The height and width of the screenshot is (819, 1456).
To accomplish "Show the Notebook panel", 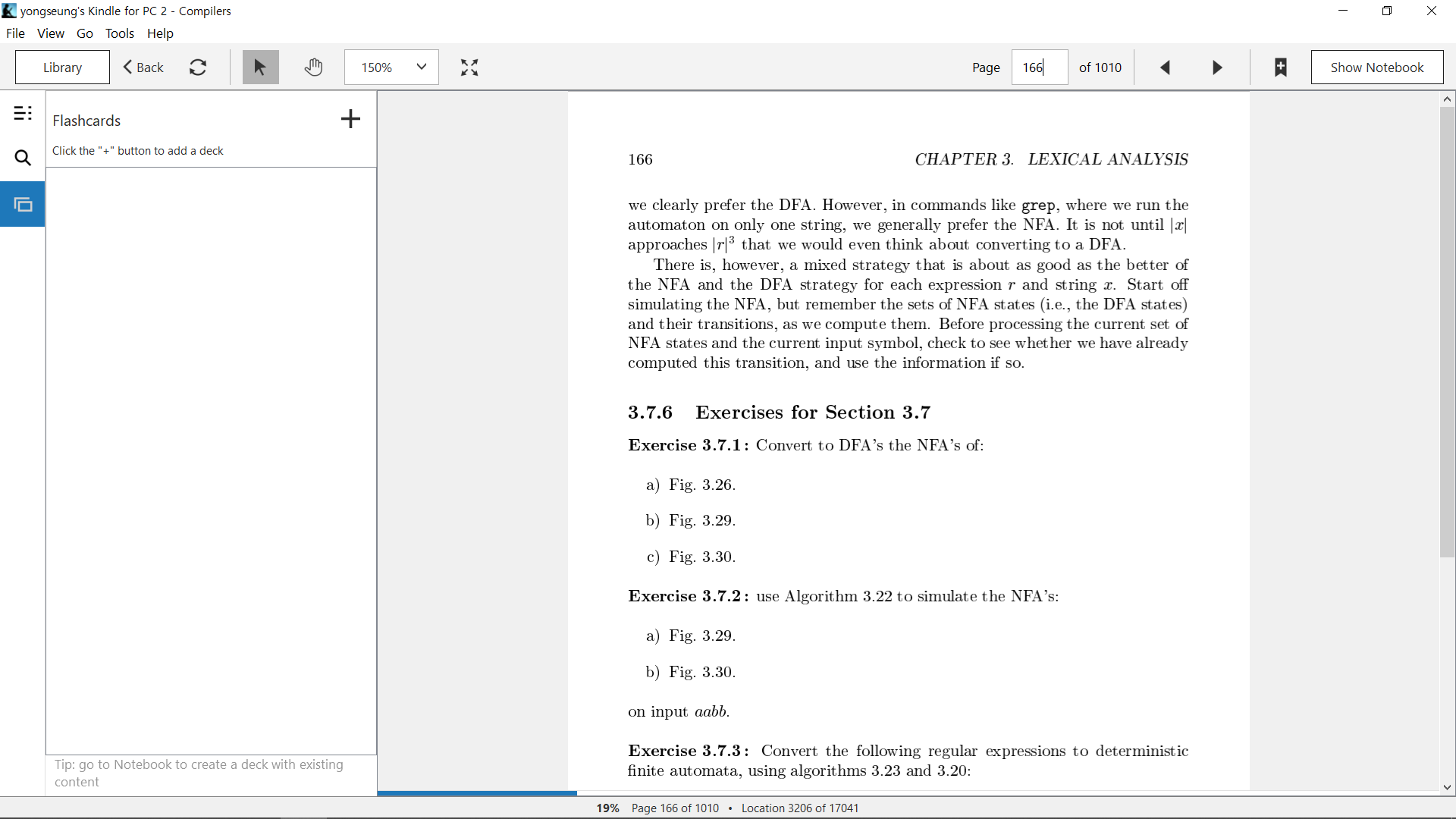I will [x=1377, y=67].
